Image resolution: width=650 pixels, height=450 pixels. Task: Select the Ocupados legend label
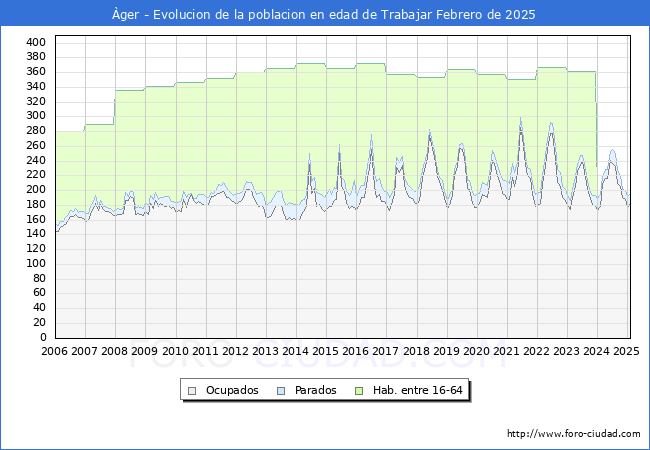click(x=232, y=390)
